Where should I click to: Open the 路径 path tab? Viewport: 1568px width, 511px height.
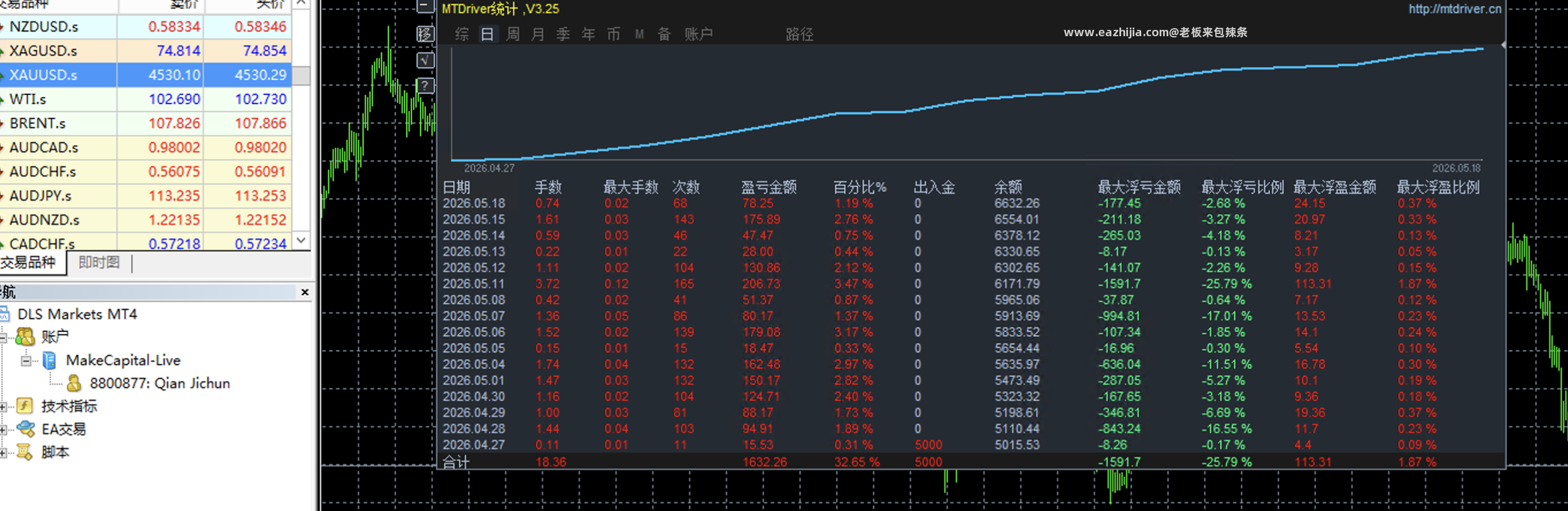(x=799, y=34)
